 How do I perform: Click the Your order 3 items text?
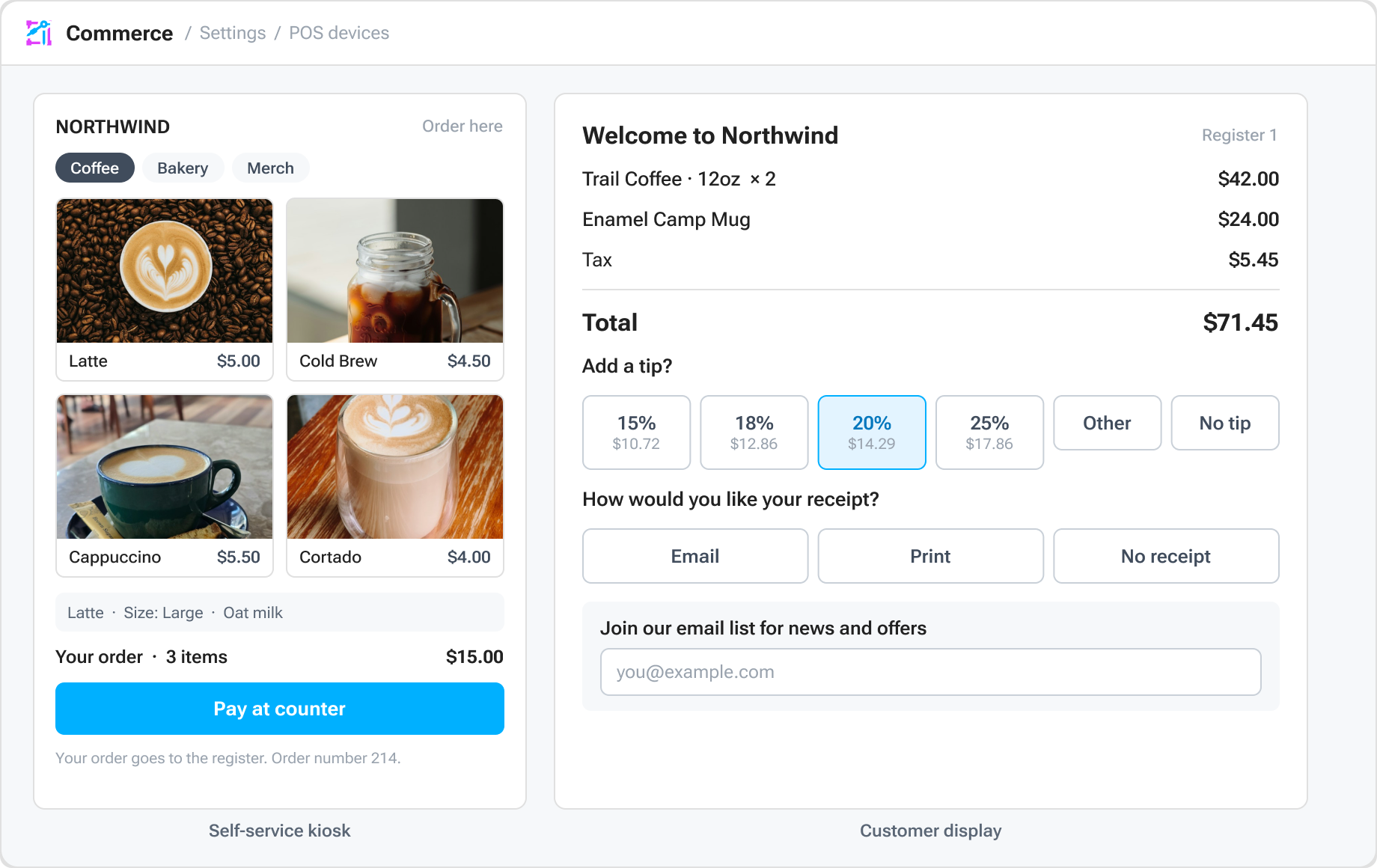[x=141, y=656]
